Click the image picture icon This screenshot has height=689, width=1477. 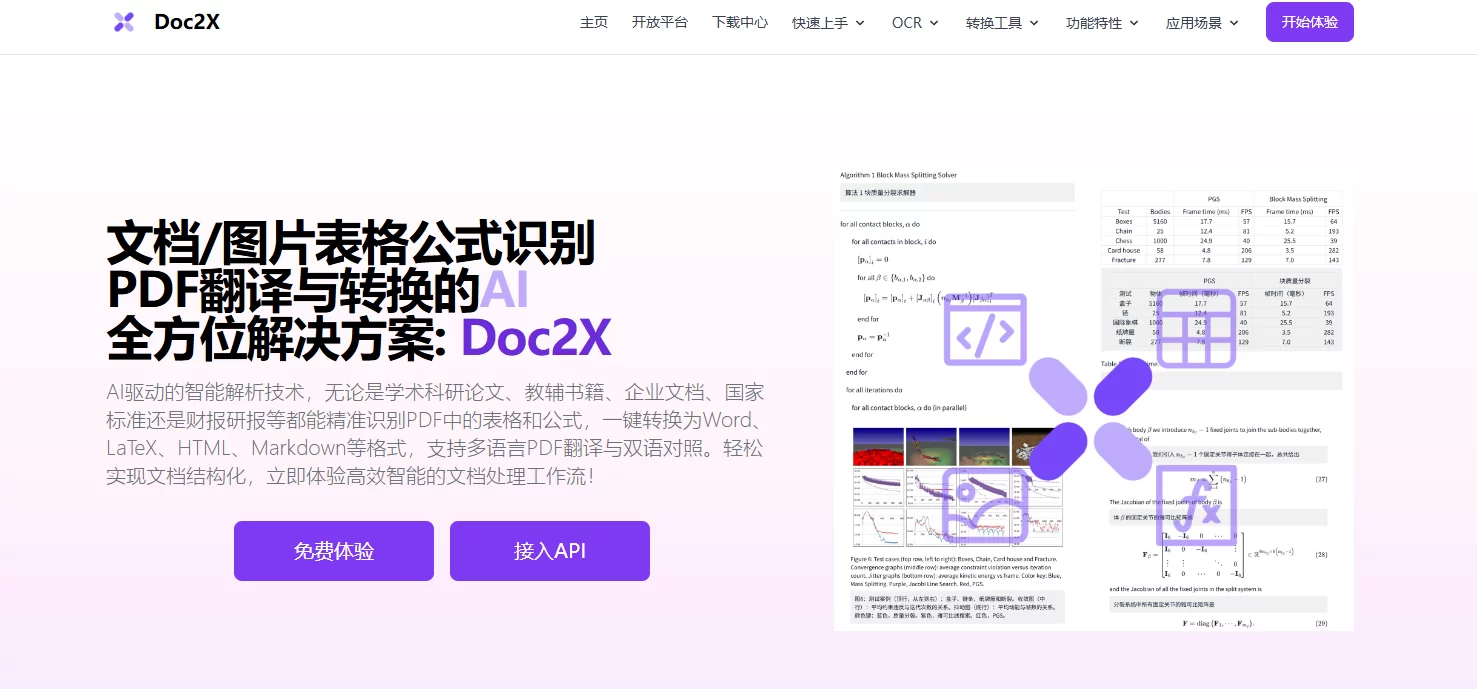985,505
